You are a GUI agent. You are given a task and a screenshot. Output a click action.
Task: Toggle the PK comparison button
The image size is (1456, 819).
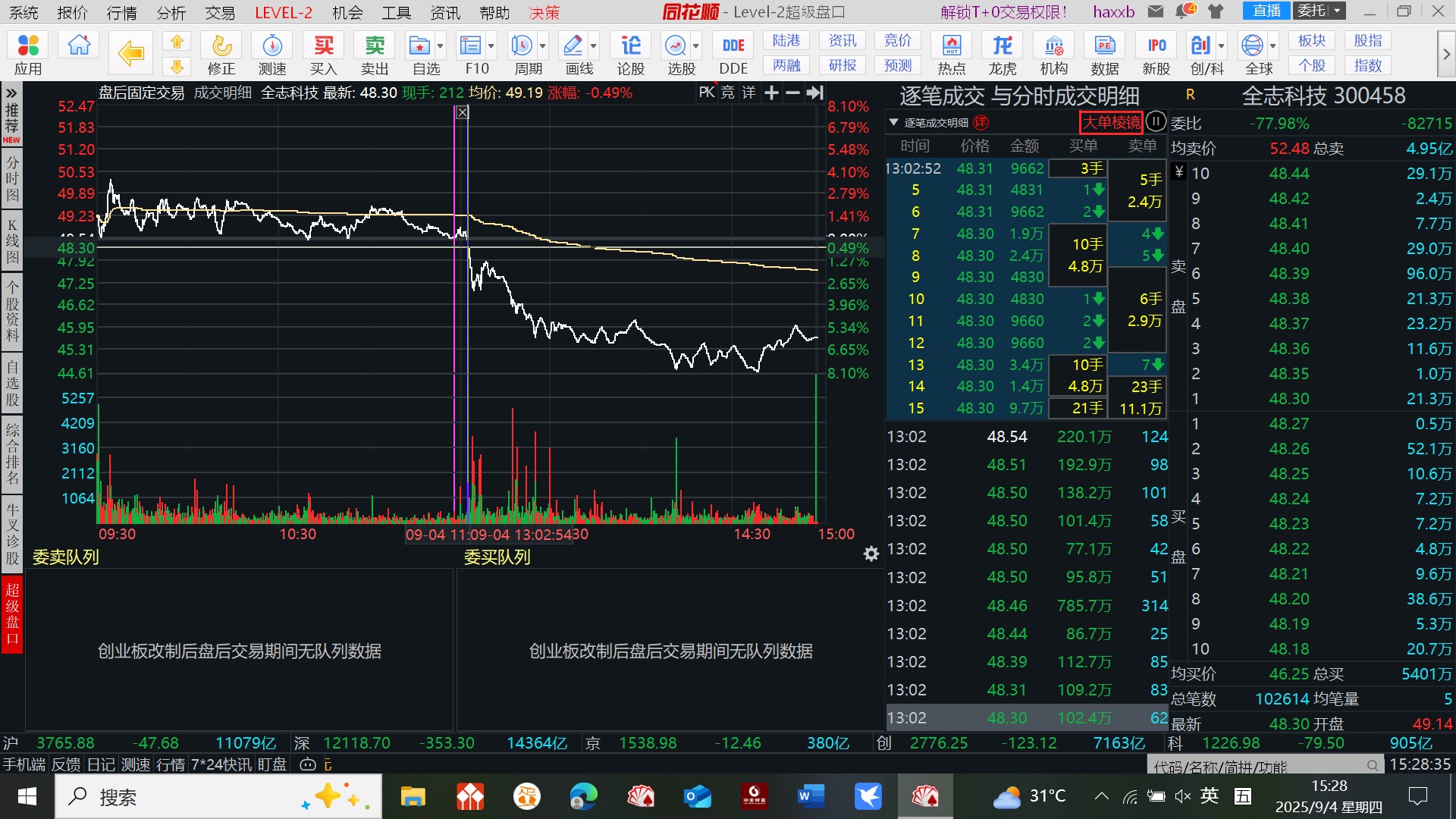point(706,93)
